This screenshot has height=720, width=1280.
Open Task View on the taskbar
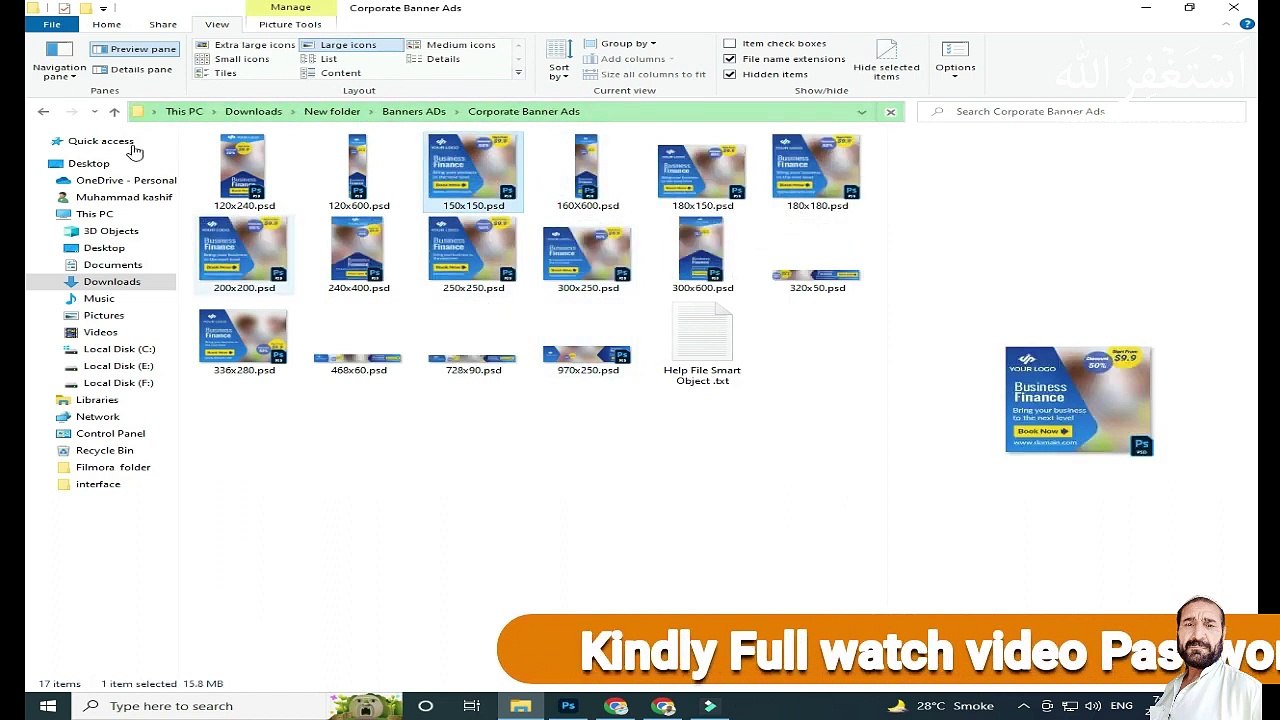point(472,706)
